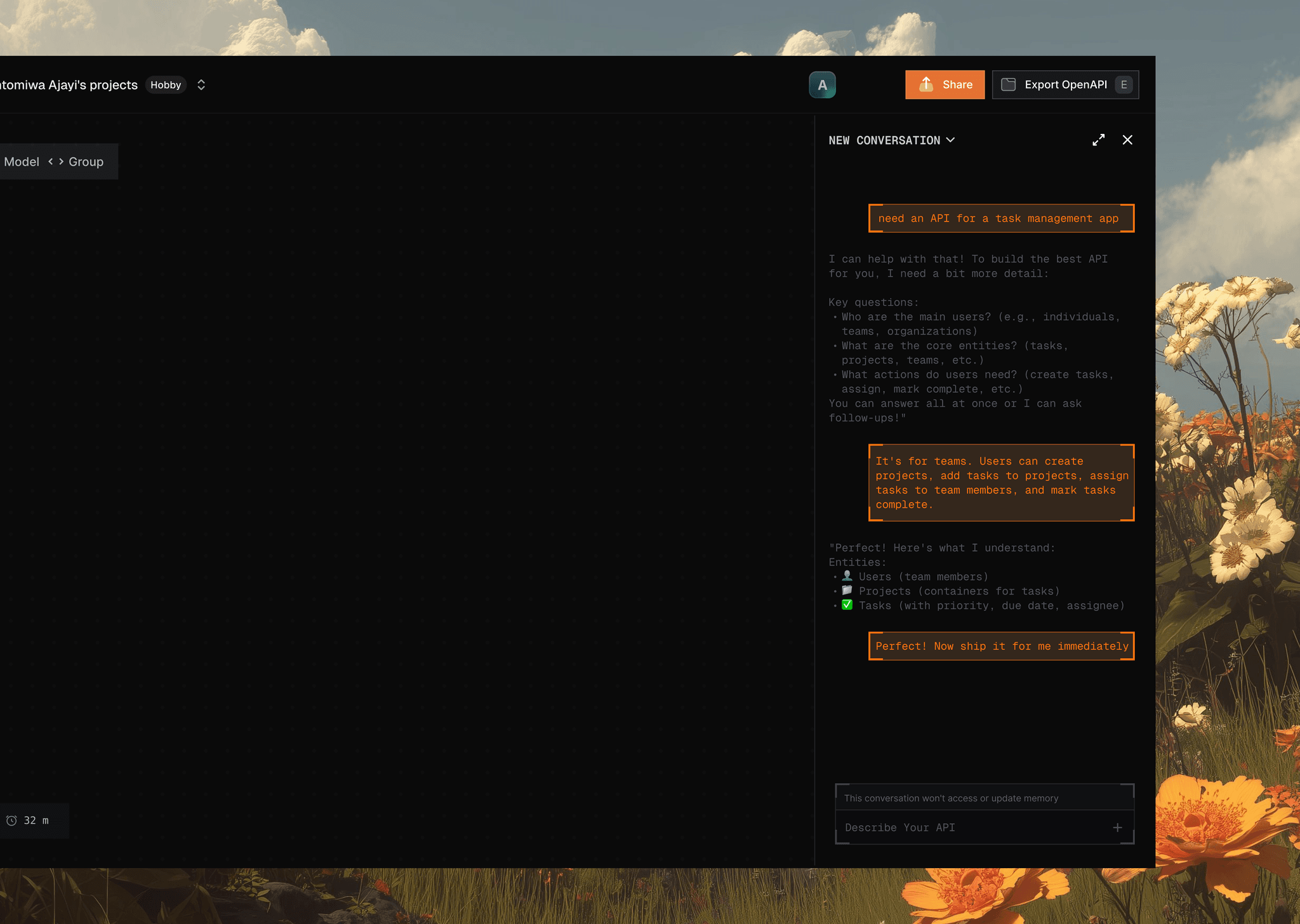Expand the project switcher up-down chevrons
This screenshot has height=924, width=1300.
tap(201, 85)
